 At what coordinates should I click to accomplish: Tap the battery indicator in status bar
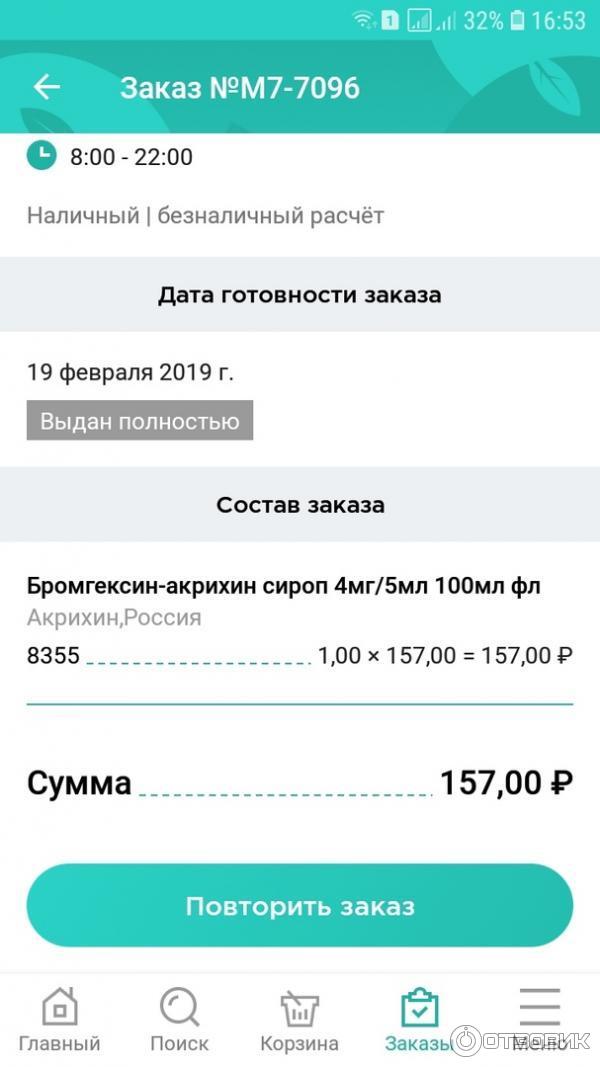[517, 20]
